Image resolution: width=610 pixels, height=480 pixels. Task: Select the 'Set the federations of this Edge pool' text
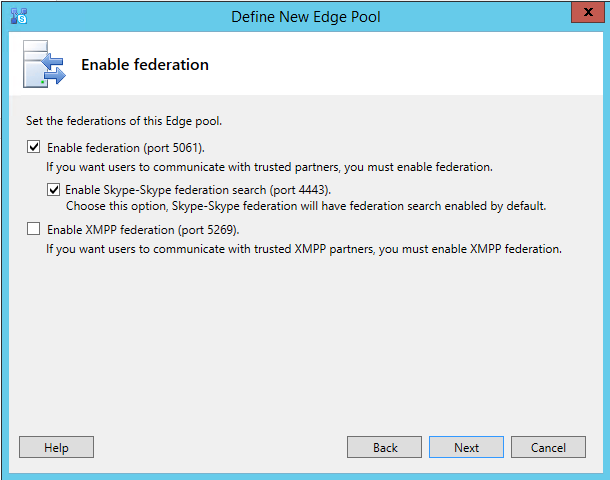coord(124,121)
